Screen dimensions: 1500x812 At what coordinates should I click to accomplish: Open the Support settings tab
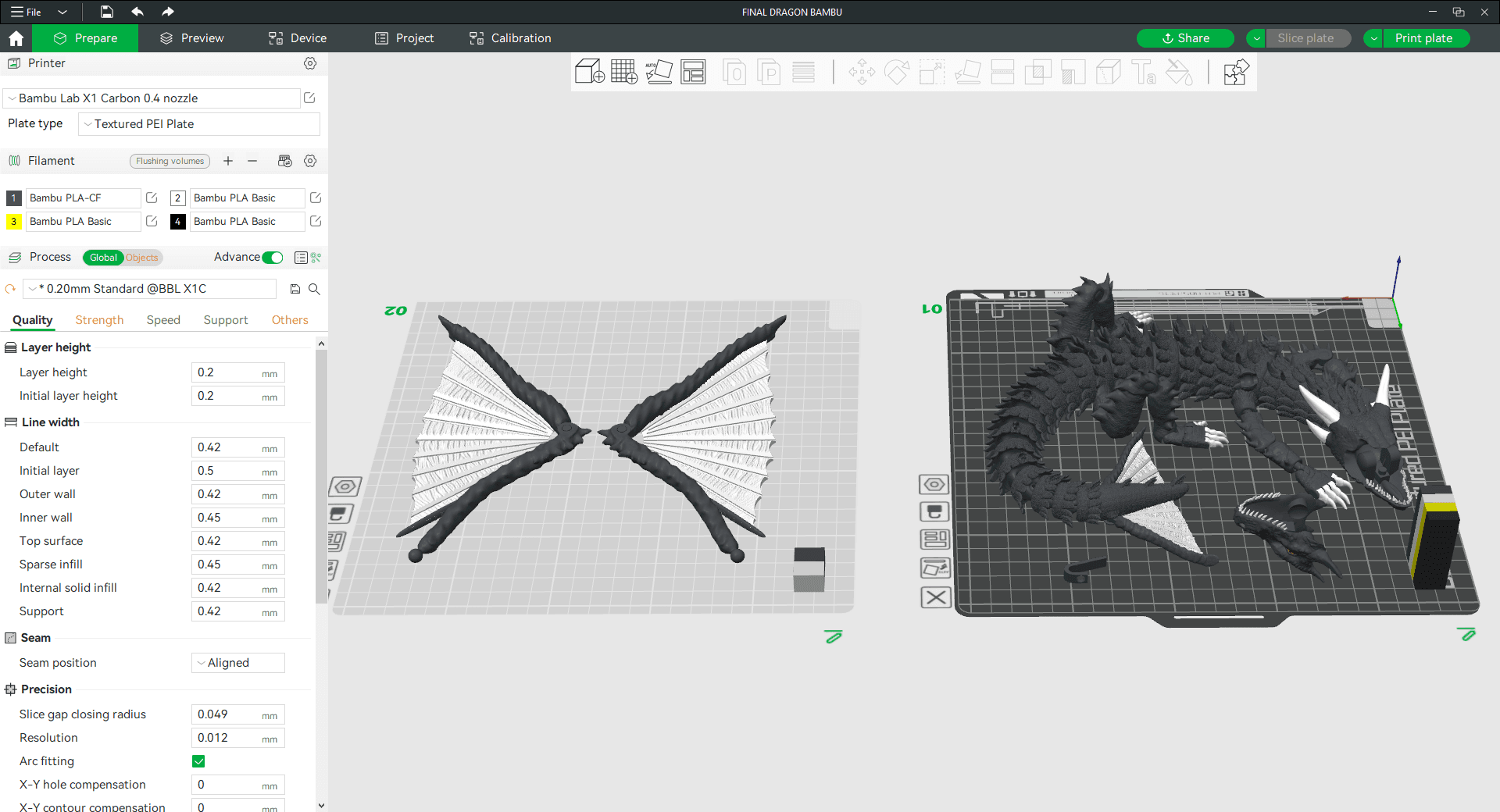tap(226, 320)
